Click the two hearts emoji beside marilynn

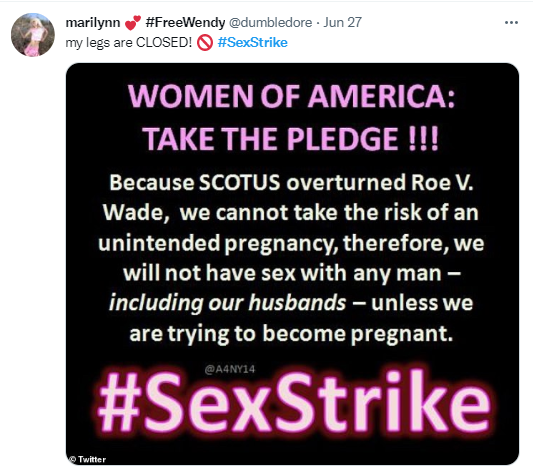point(133,22)
